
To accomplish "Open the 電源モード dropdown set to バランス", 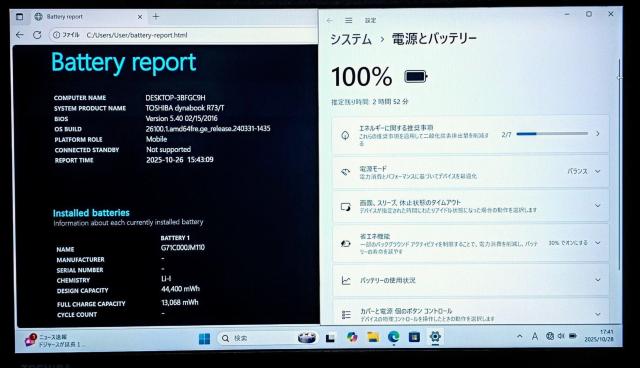I will [x=584, y=171].
